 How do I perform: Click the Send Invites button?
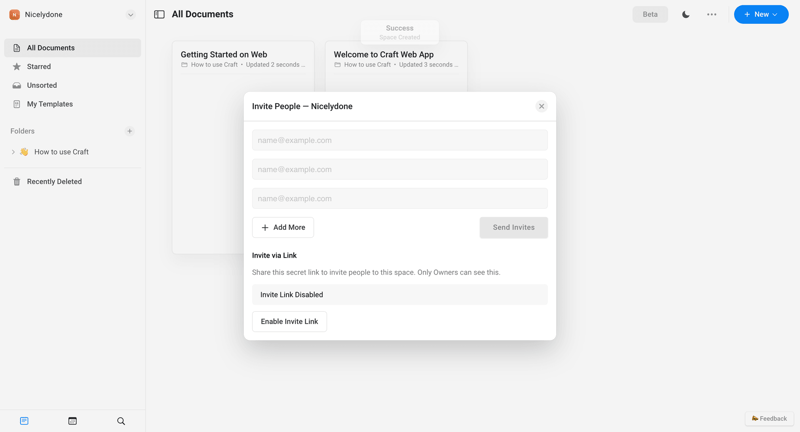(513, 227)
